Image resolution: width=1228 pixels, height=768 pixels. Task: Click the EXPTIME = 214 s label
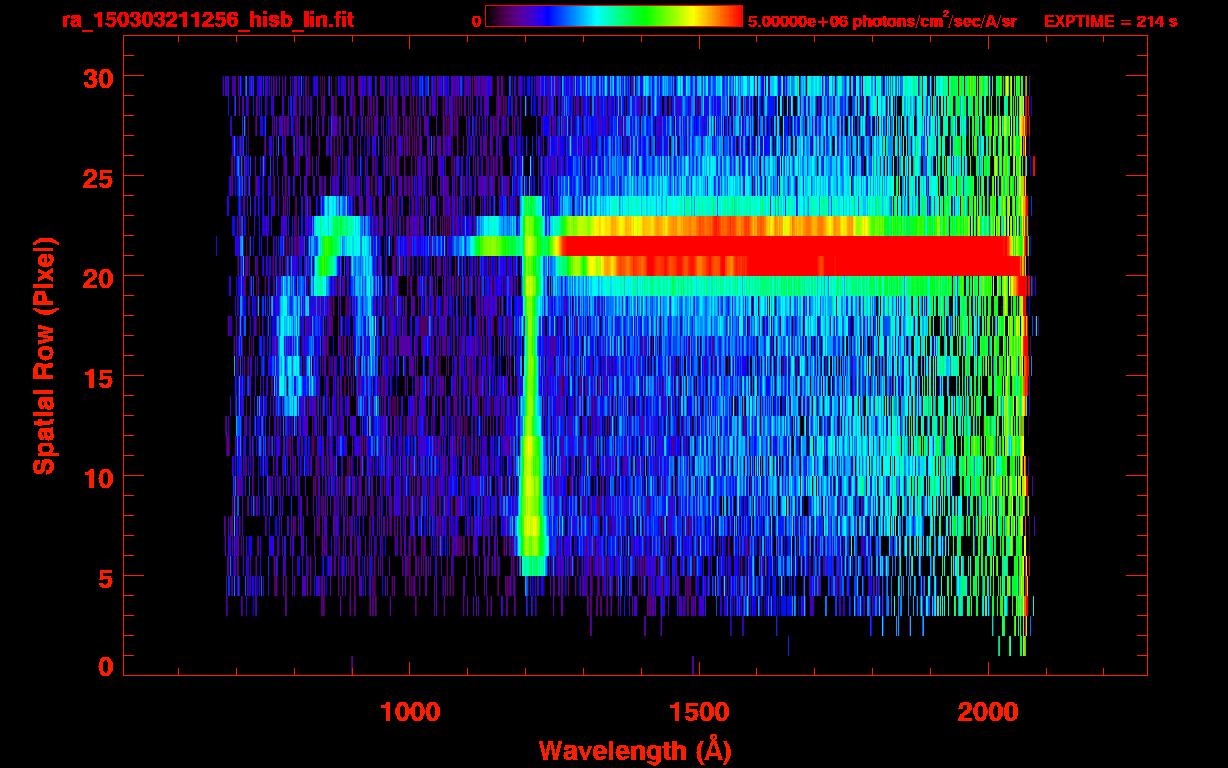tap(1110, 20)
